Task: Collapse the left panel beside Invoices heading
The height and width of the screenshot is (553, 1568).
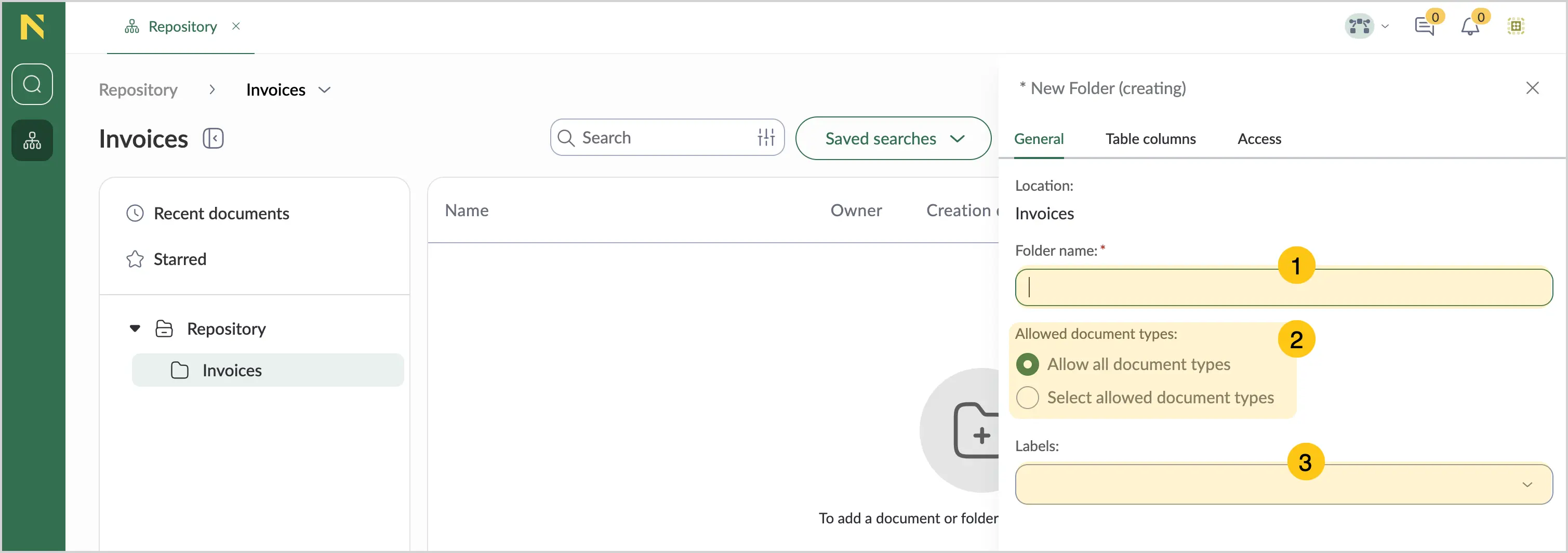Action: tap(213, 138)
